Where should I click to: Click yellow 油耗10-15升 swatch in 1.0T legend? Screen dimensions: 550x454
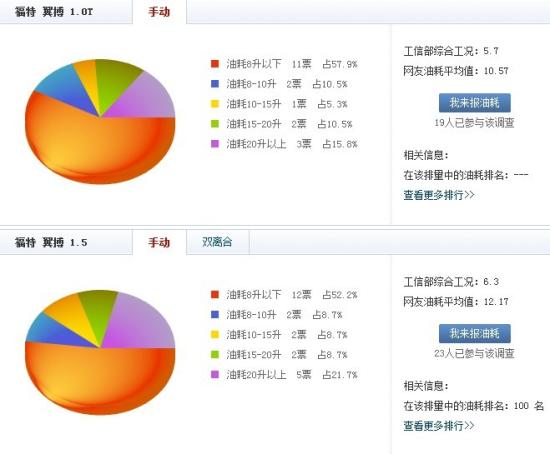[215, 104]
